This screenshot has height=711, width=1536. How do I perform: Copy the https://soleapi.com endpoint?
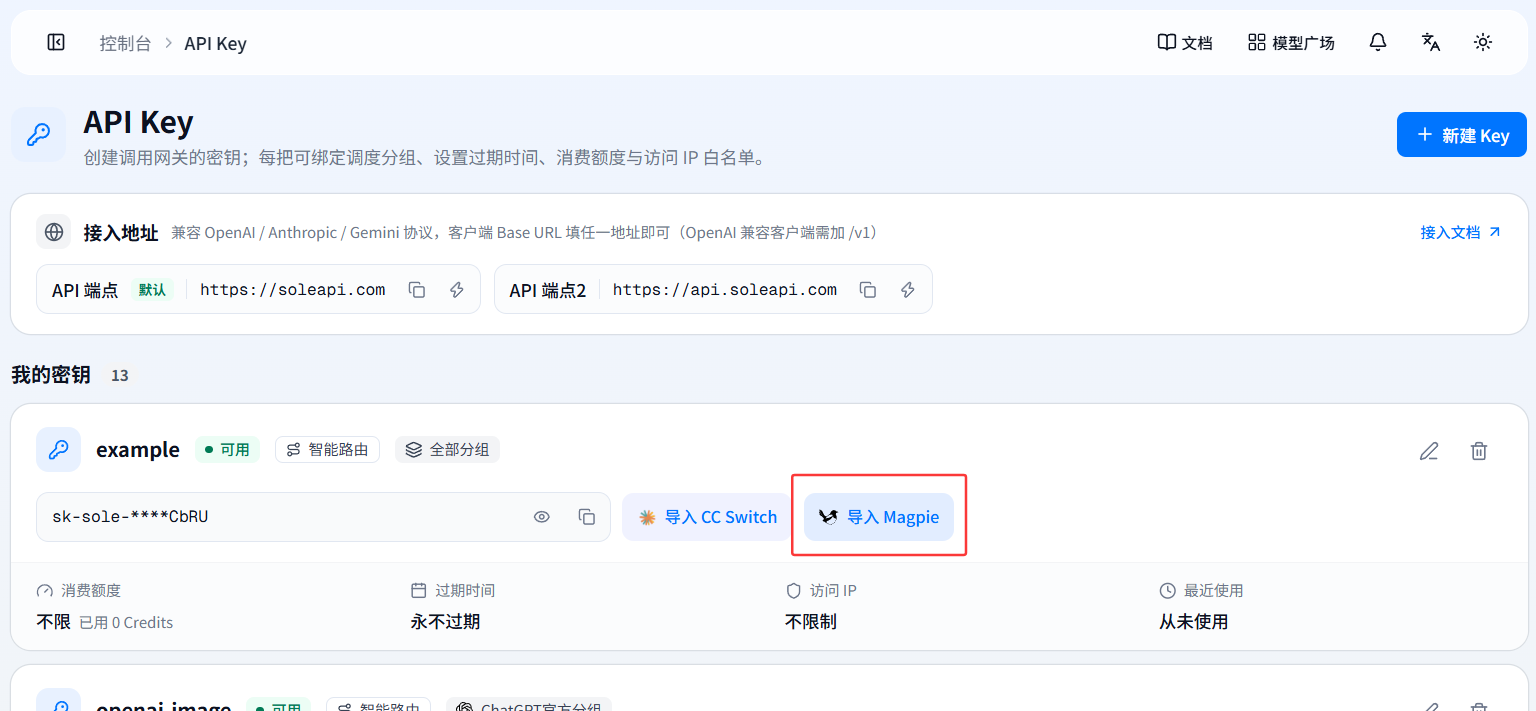(x=417, y=290)
